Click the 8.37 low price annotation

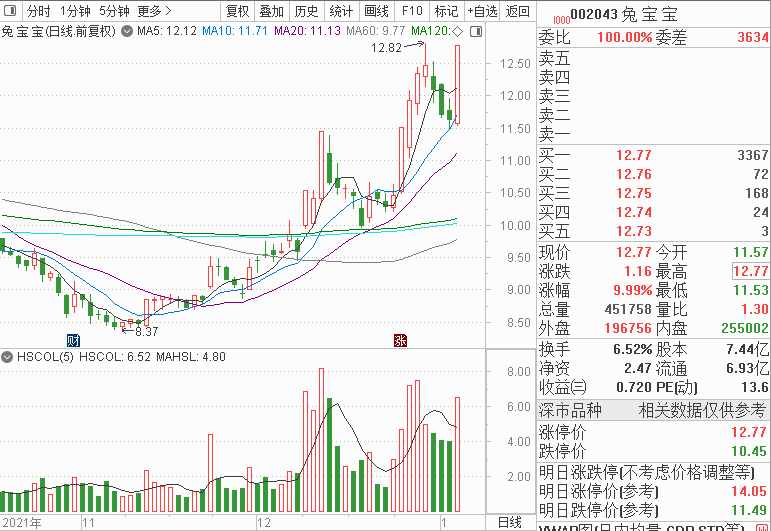[147, 332]
